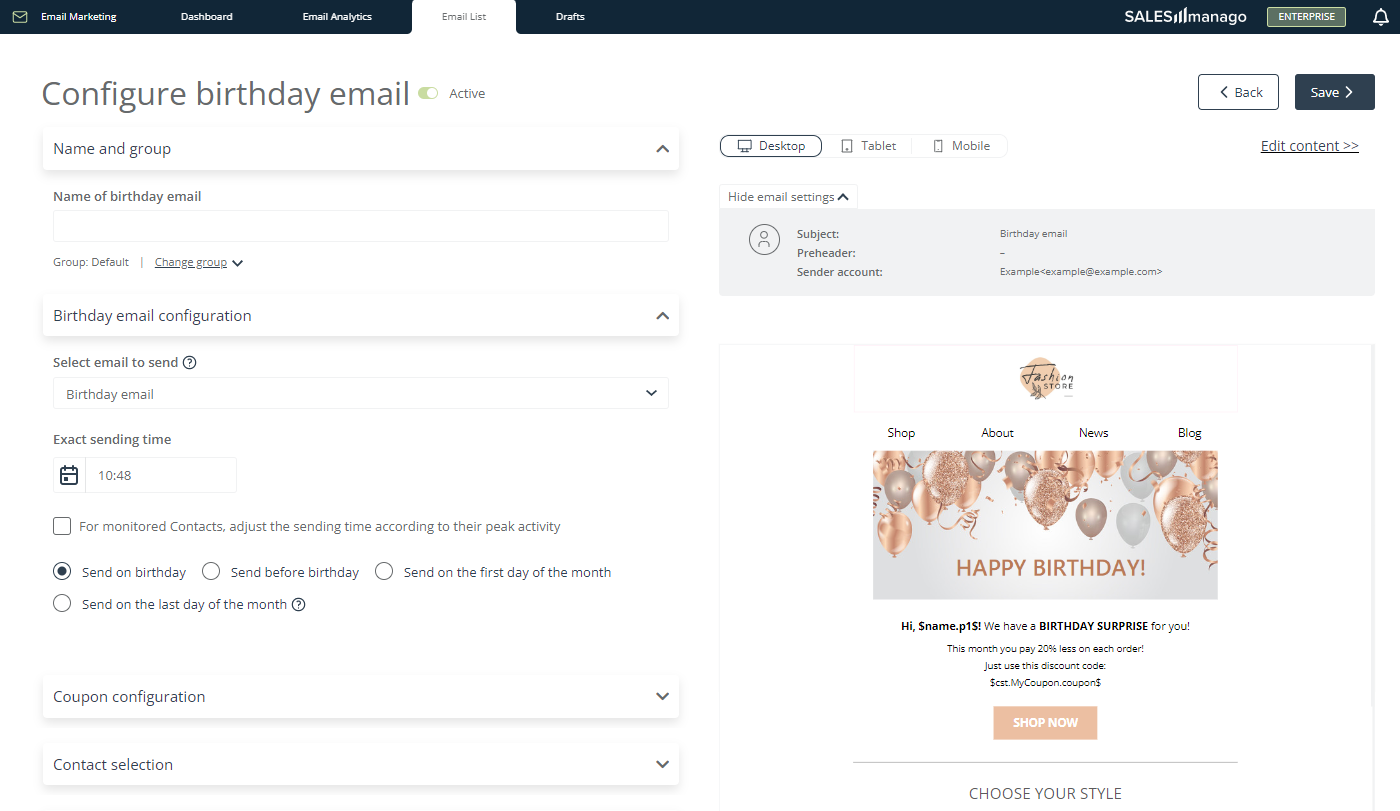Open the calendar icon beside sending time
The height and width of the screenshot is (811, 1400).
coord(69,475)
